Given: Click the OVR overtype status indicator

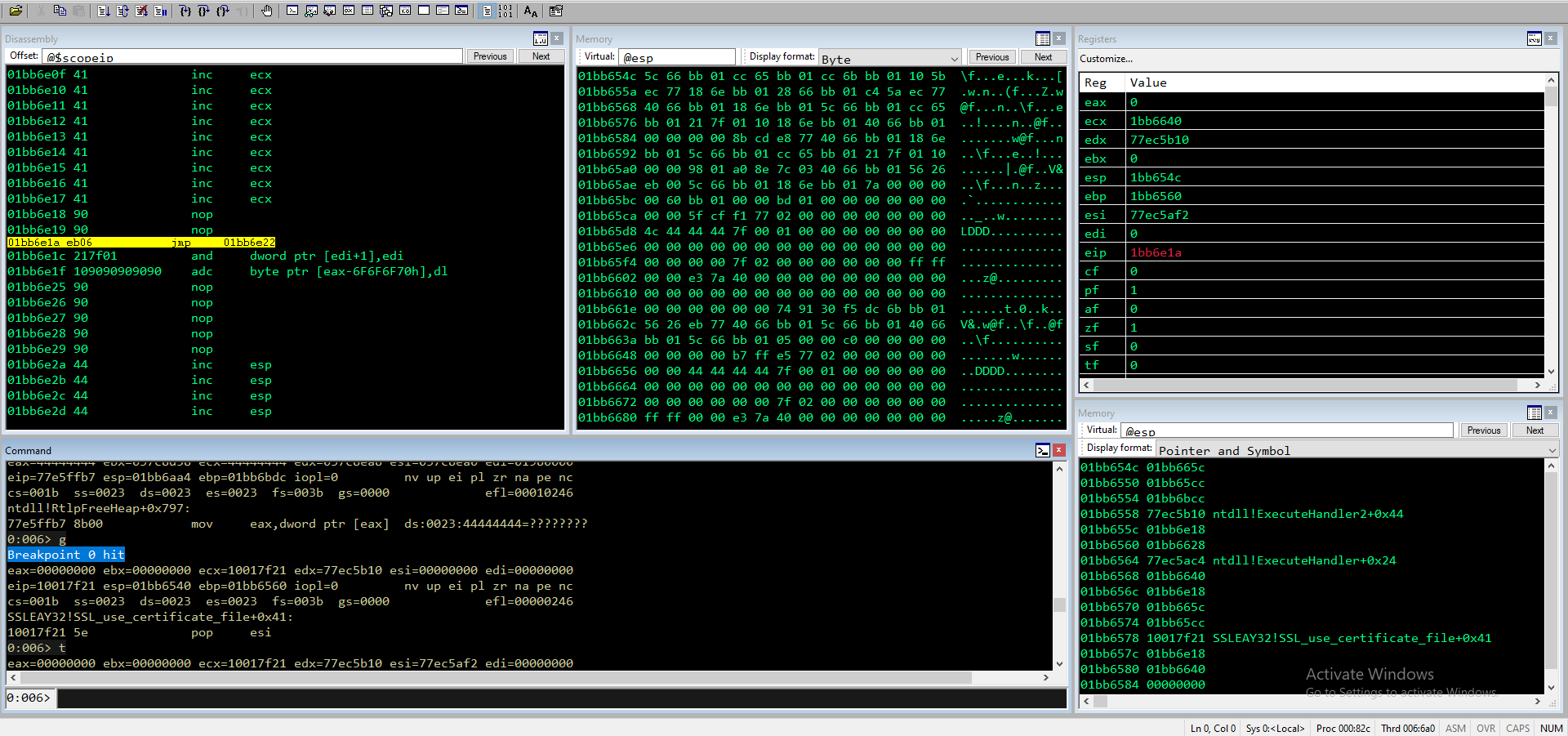Looking at the screenshot, I should 1486,728.
